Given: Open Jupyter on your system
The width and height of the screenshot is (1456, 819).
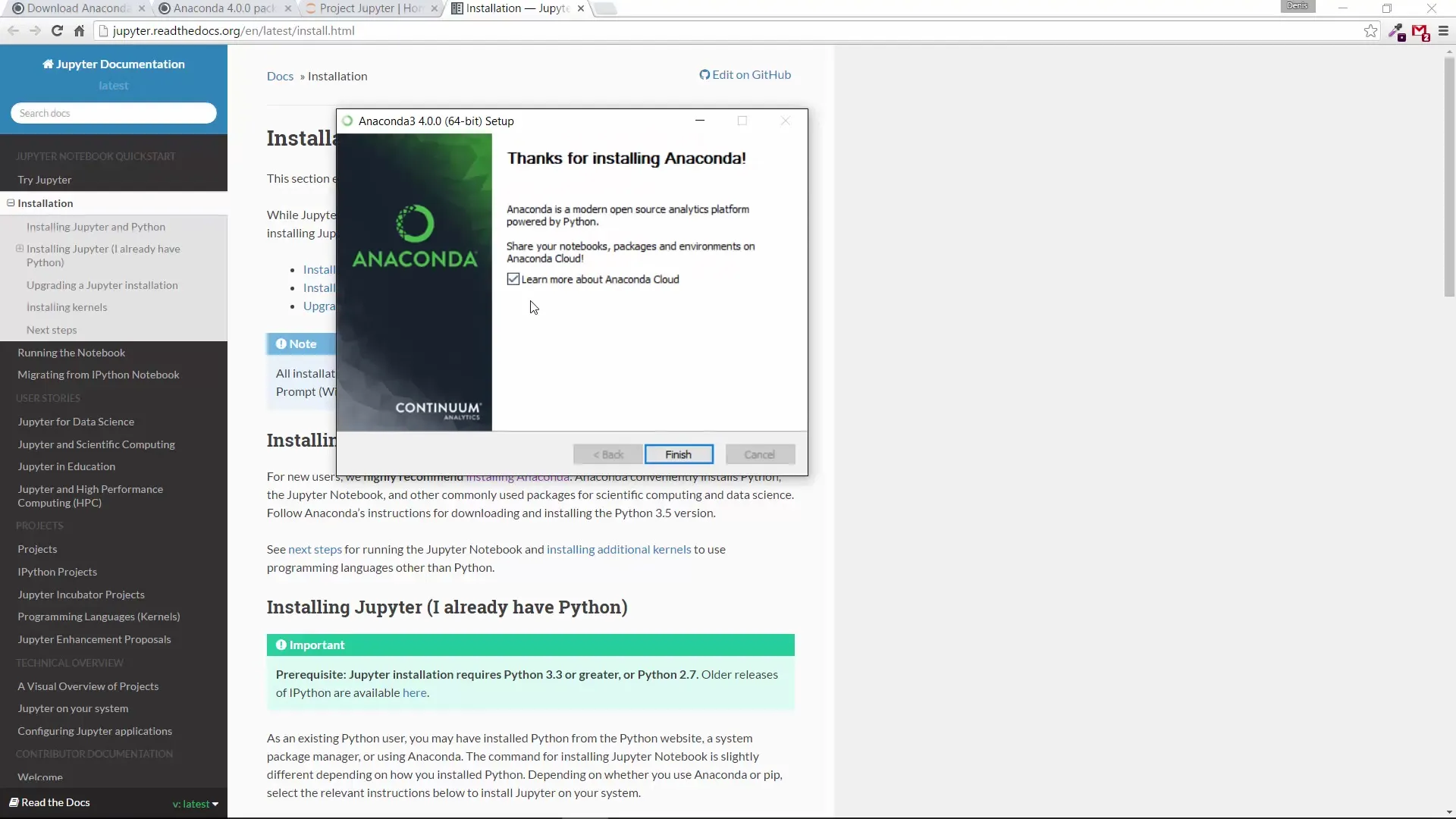Looking at the screenshot, I should click(x=73, y=708).
